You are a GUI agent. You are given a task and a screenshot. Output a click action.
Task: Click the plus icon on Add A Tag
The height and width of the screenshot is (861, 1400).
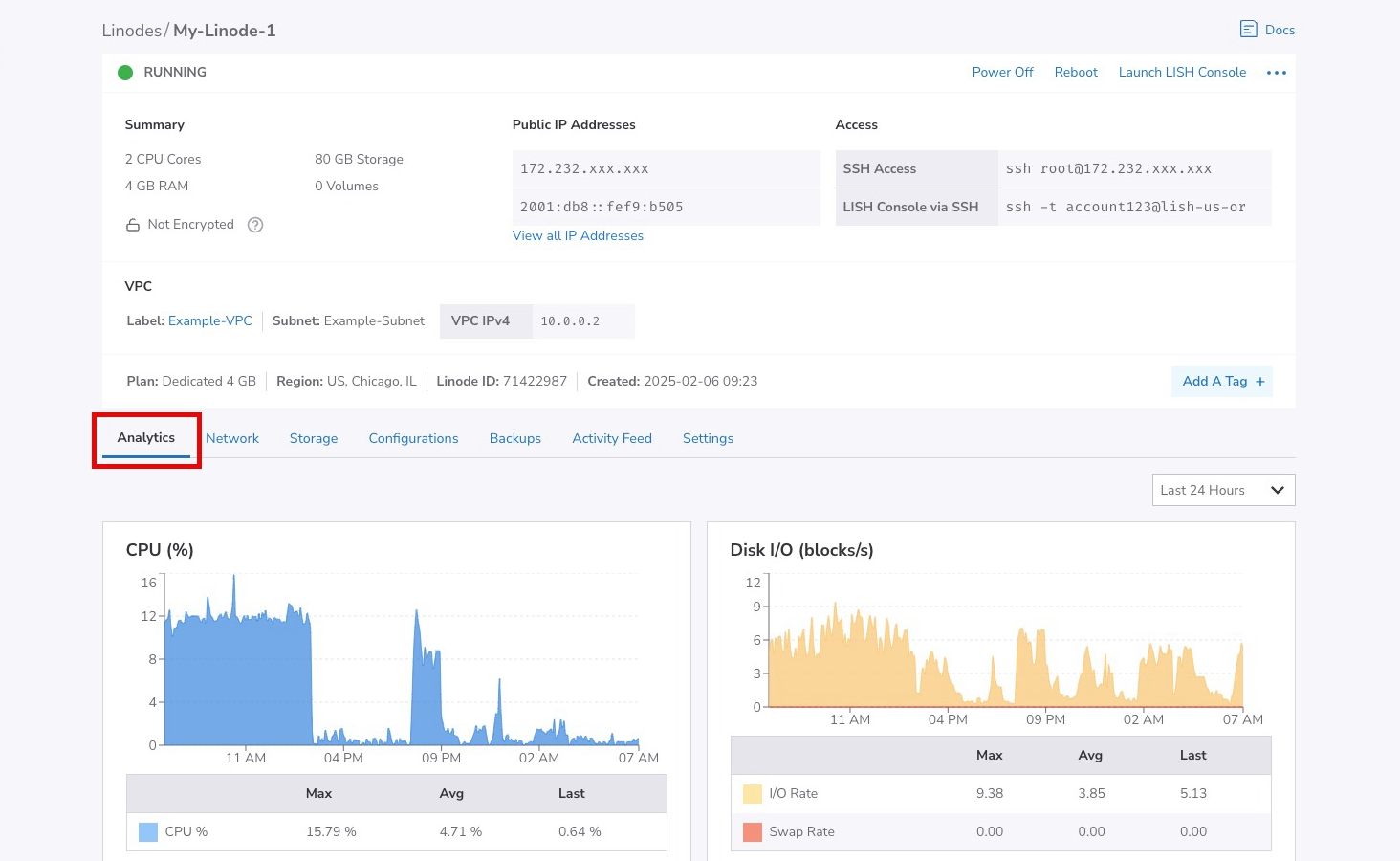pyautogui.click(x=1259, y=382)
